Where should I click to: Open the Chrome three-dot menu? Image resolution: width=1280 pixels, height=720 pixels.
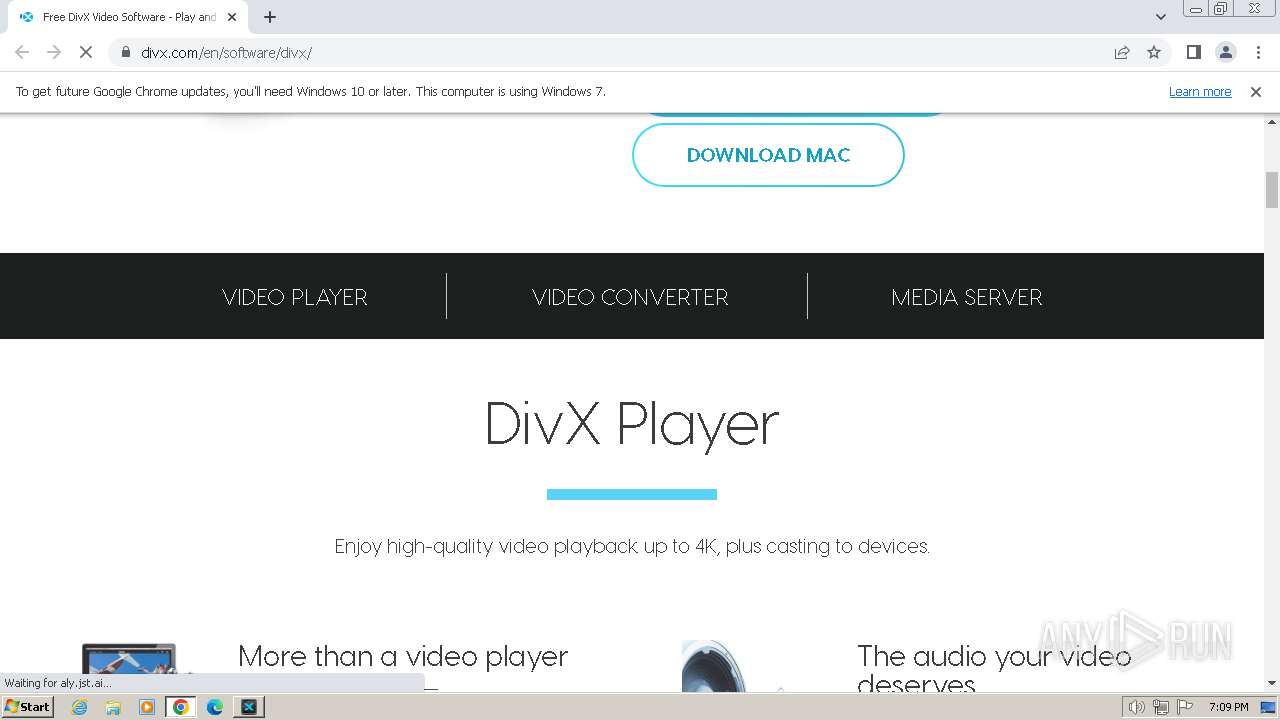1258,52
